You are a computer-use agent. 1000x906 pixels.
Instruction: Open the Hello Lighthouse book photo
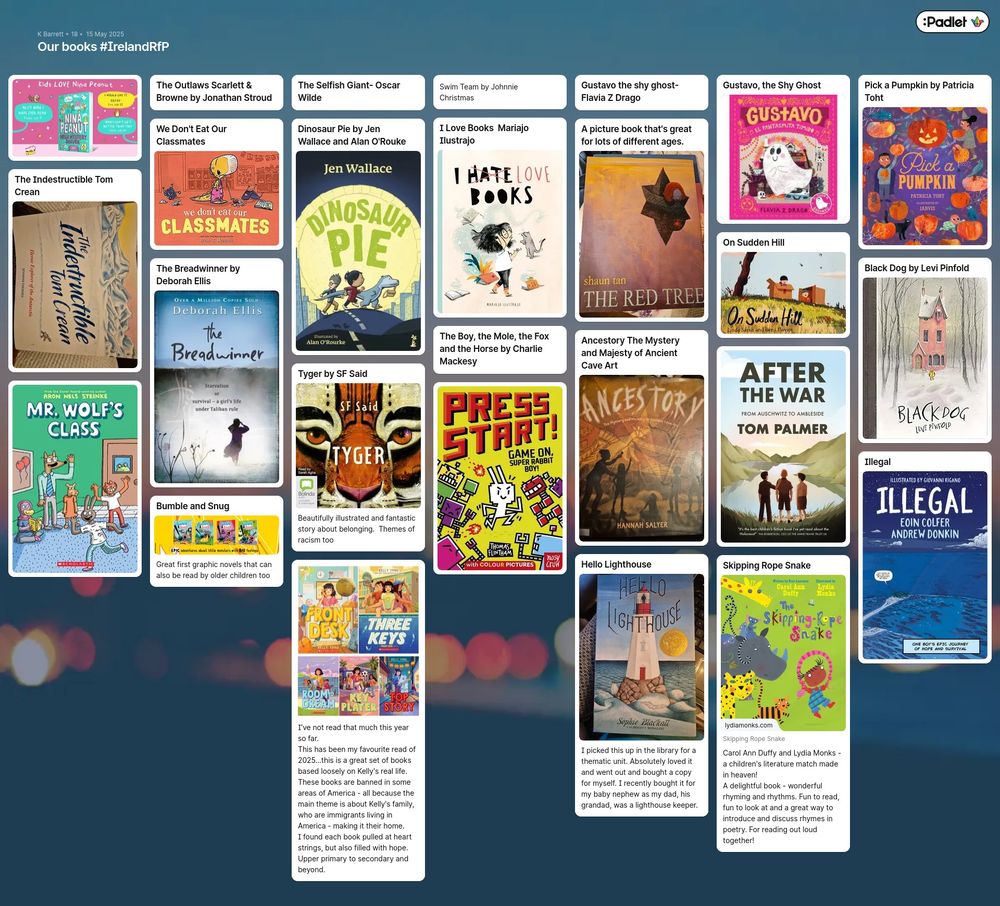(641, 657)
